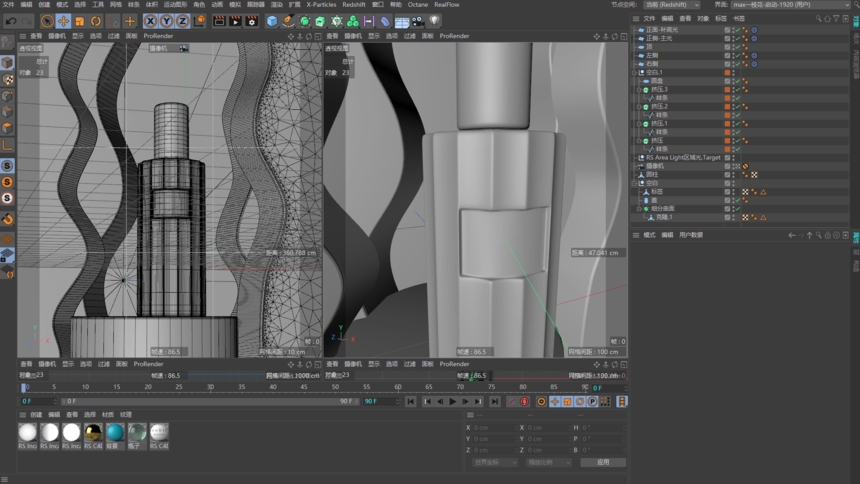
Task: Toggle autokeying red button
Action: tap(524, 402)
